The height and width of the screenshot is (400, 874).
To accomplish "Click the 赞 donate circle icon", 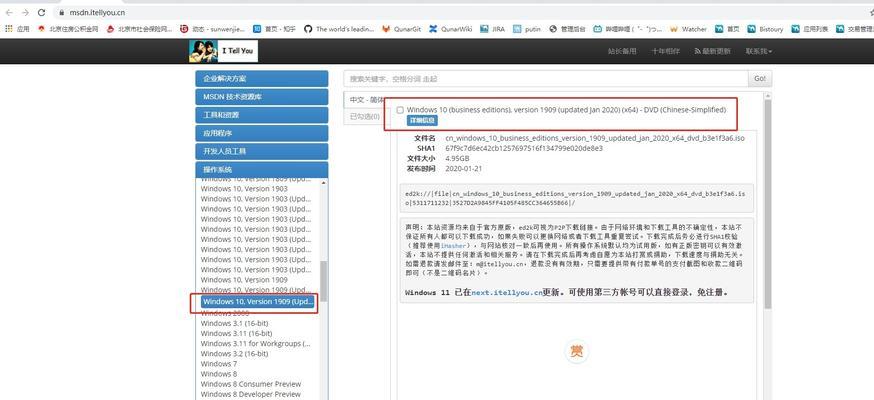I will coord(577,351).
